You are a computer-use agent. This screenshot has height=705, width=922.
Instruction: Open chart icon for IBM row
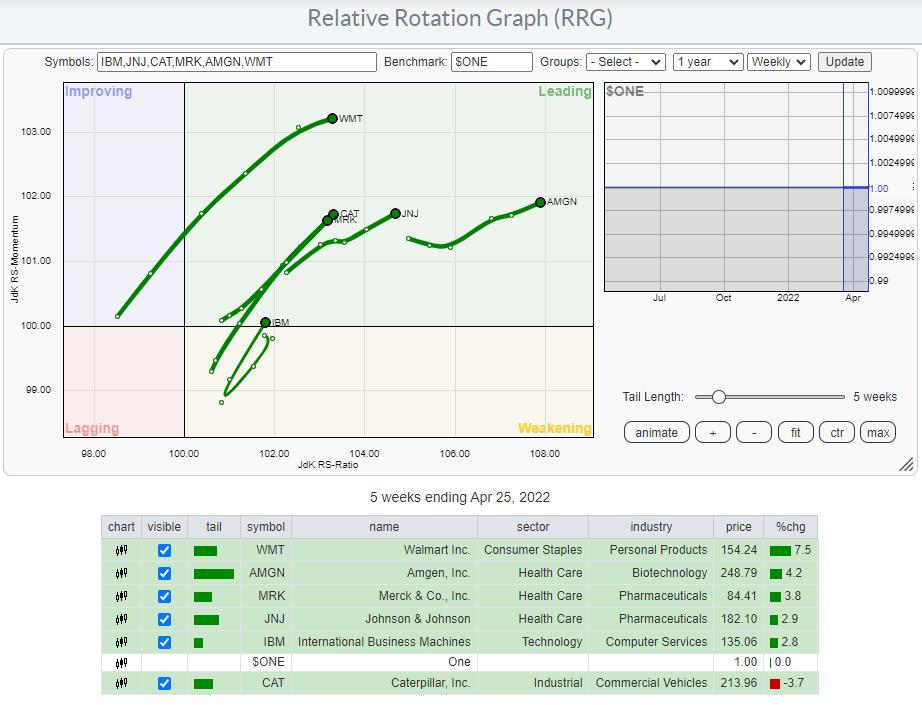121,642
